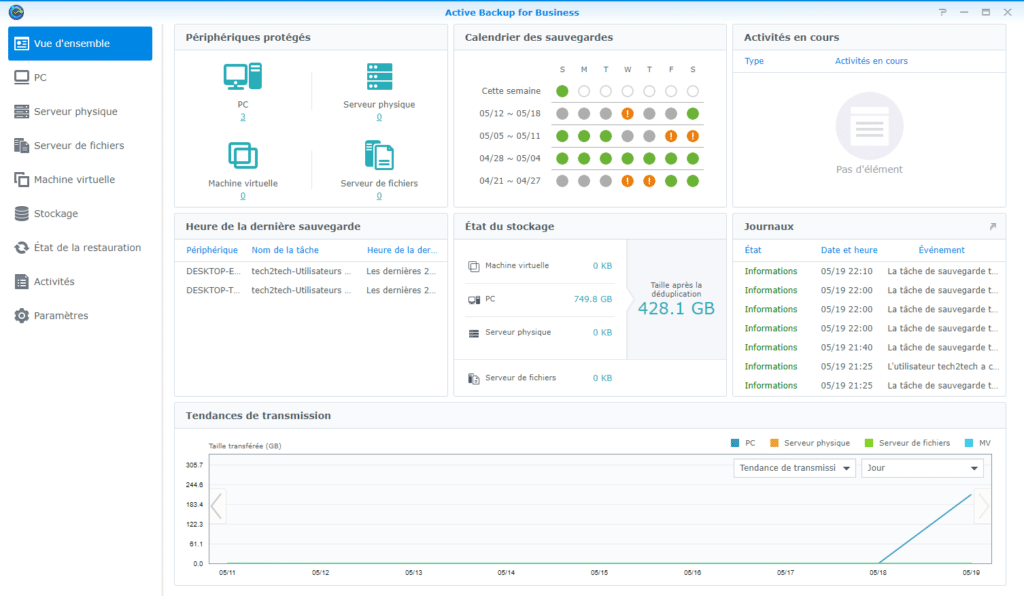
Task: Click the Serveur de fichiers icon in protected devices
Action: tap(379, 156)
